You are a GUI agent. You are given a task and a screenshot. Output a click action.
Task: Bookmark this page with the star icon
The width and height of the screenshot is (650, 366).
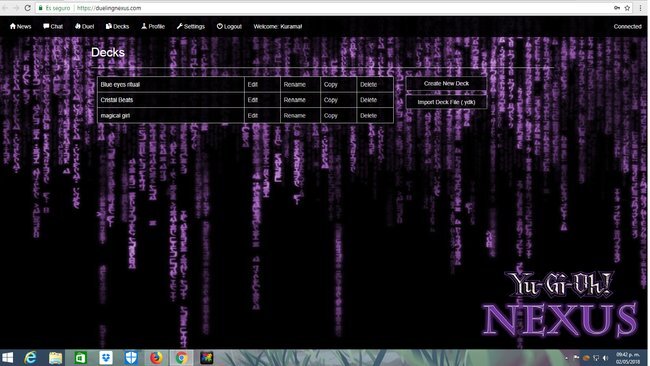tap(627, 8)
